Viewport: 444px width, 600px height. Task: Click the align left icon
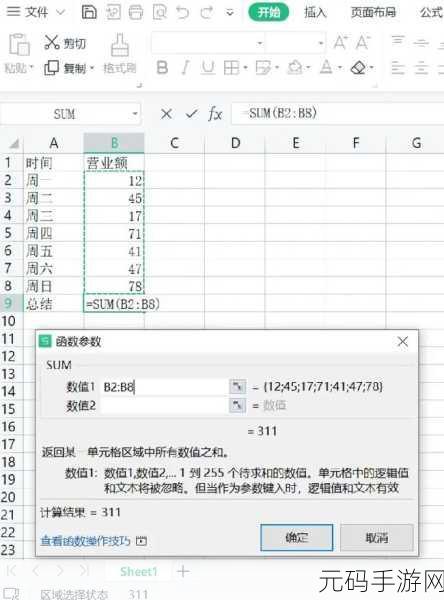398,68
